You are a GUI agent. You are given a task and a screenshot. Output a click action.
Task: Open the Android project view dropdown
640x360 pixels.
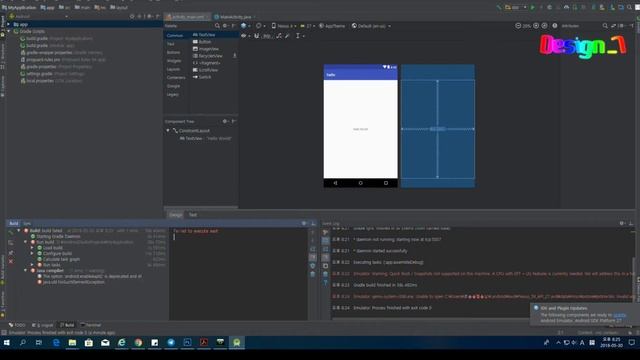pos(39,16)
